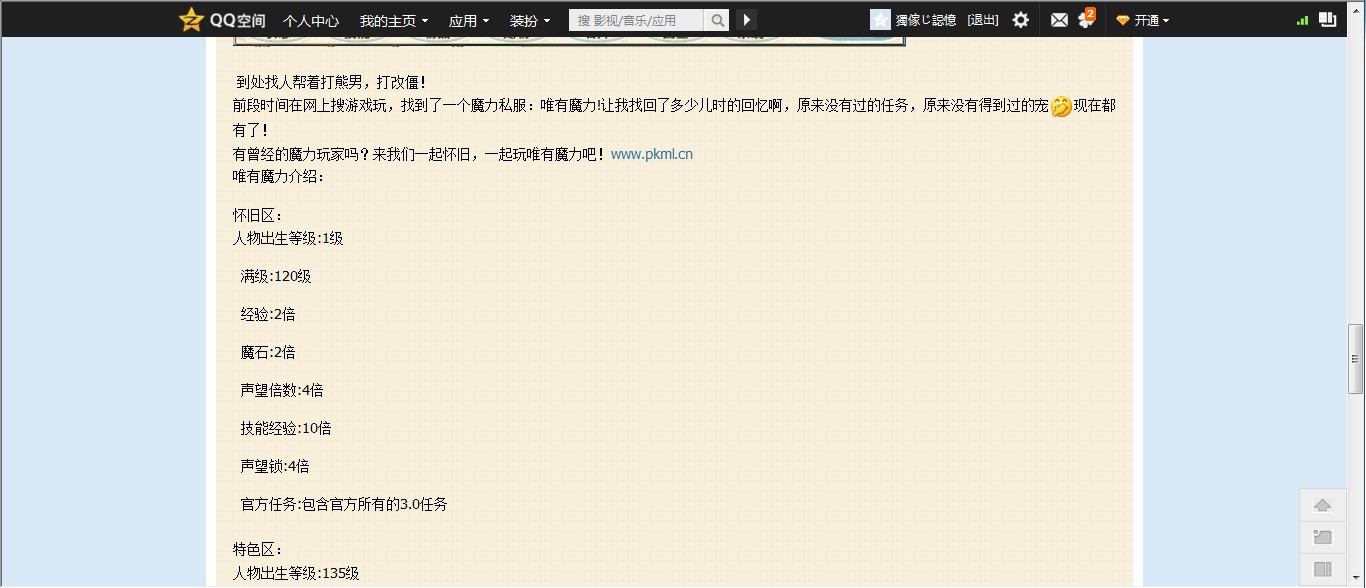
Task: Open settings via the gear icon
Action: (x=1020, y=20)
